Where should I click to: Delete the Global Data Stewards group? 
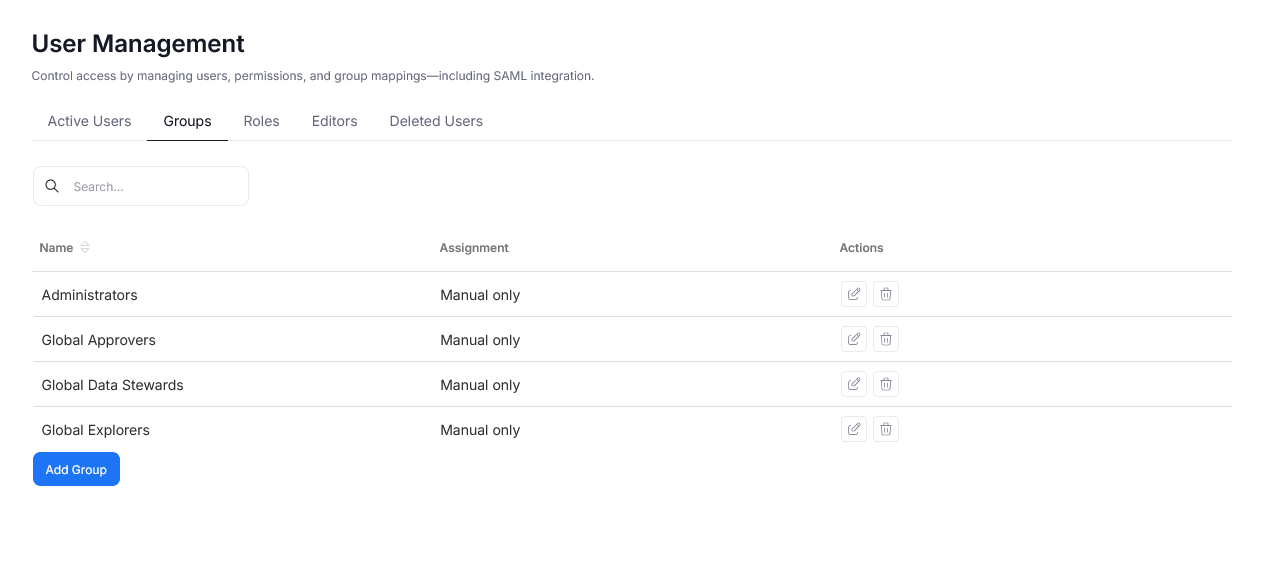(885, 384)
